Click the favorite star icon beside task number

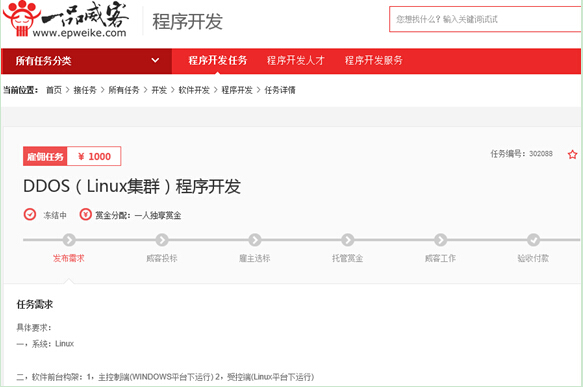coord(572,154)
